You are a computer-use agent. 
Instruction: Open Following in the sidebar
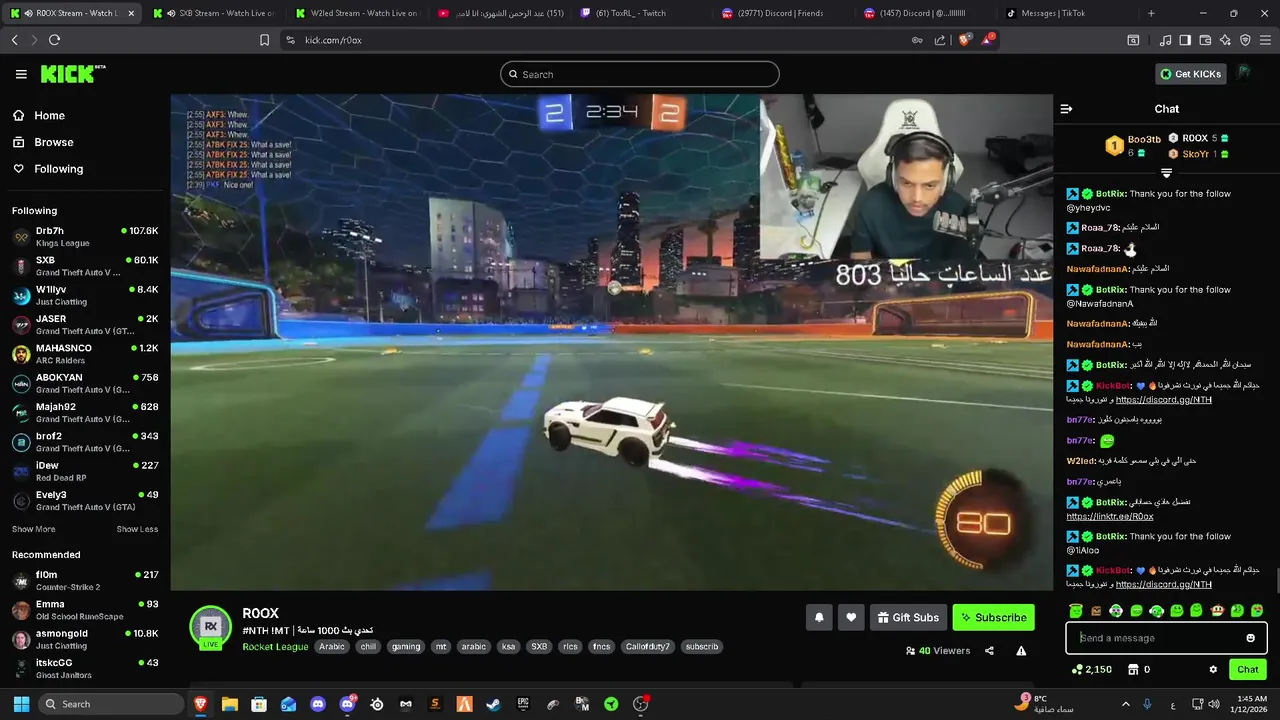tap(48, 169)
